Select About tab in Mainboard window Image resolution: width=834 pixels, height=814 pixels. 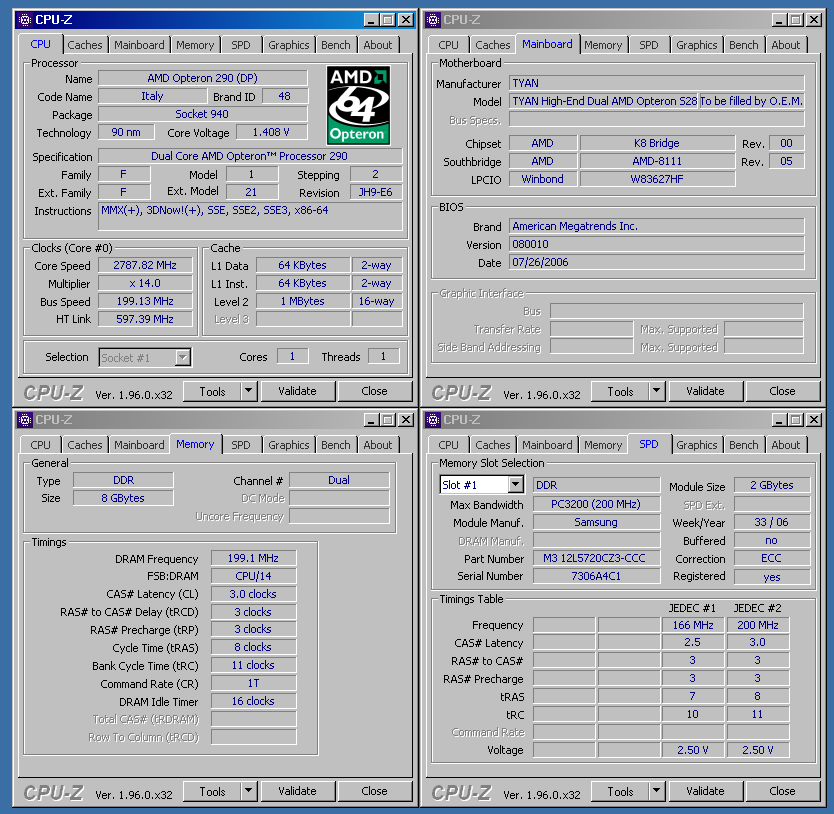point(786,45)
